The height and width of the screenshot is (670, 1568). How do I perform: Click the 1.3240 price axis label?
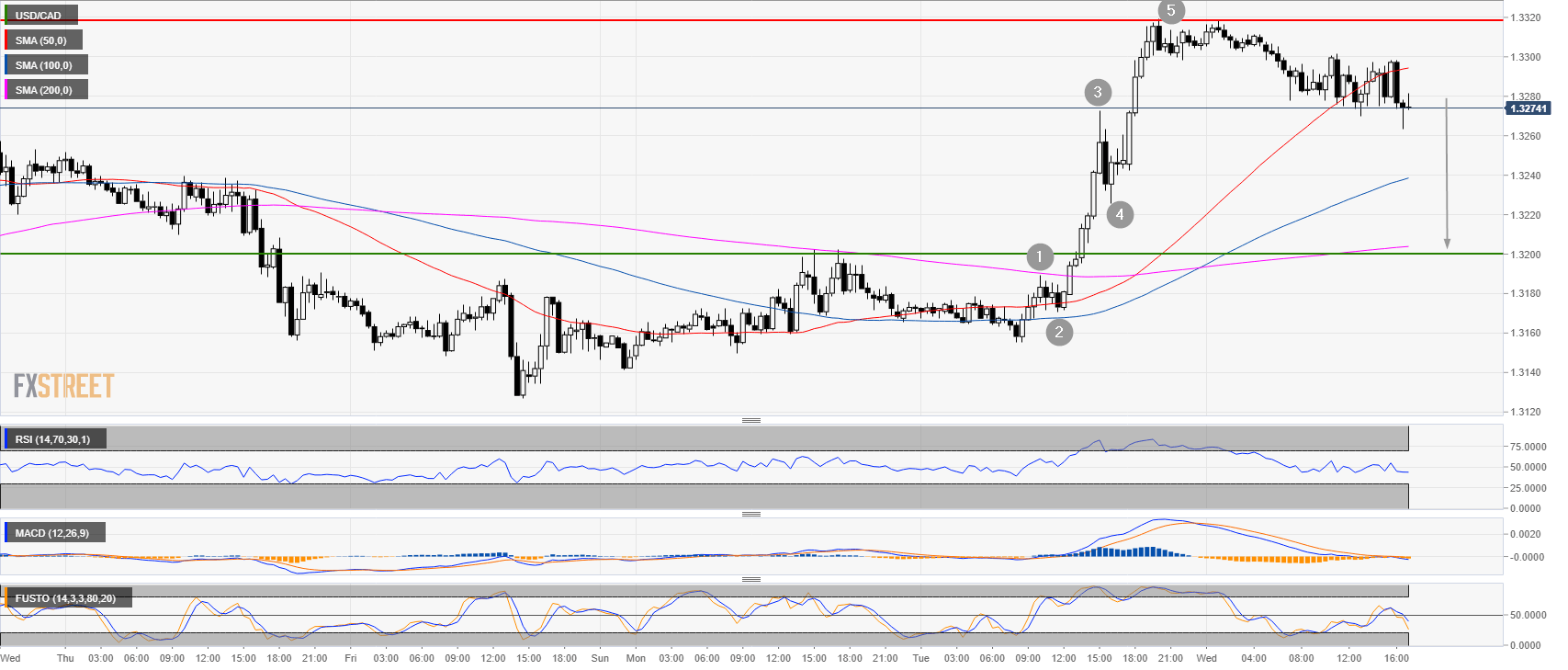pyautogui.click(x=1528, y=176)
